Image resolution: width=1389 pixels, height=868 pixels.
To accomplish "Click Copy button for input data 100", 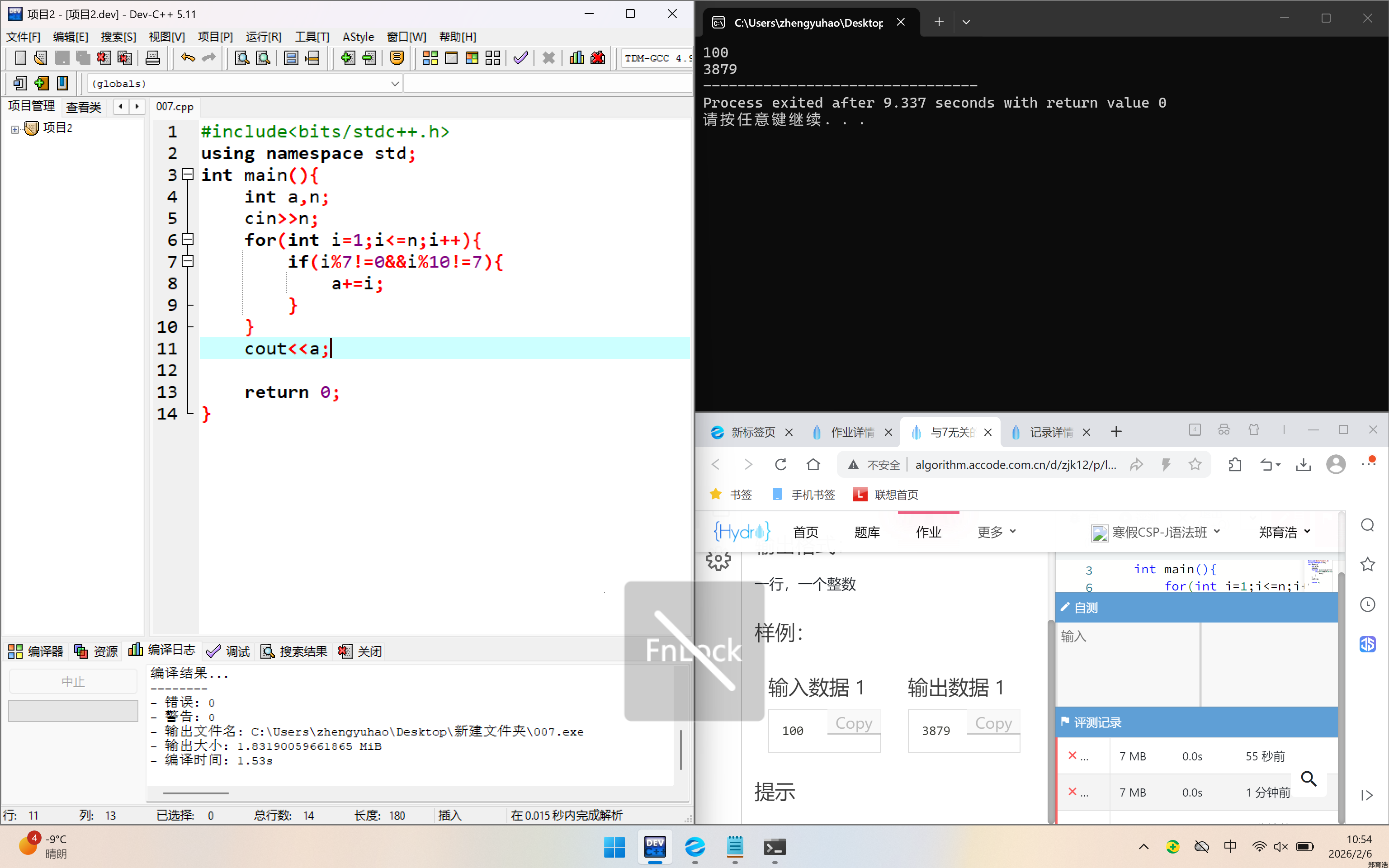I will pos(854,723).
